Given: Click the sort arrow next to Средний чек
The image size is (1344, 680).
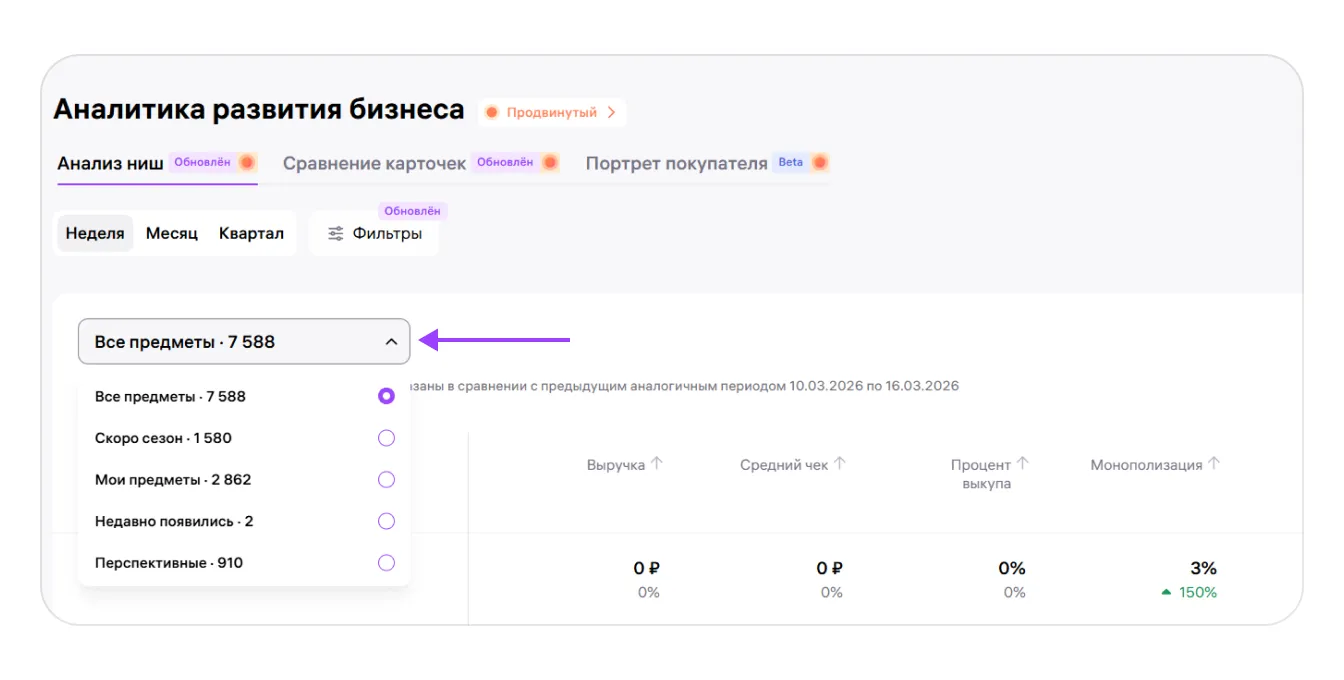Looking at the screenshot, I should [840, 464].
